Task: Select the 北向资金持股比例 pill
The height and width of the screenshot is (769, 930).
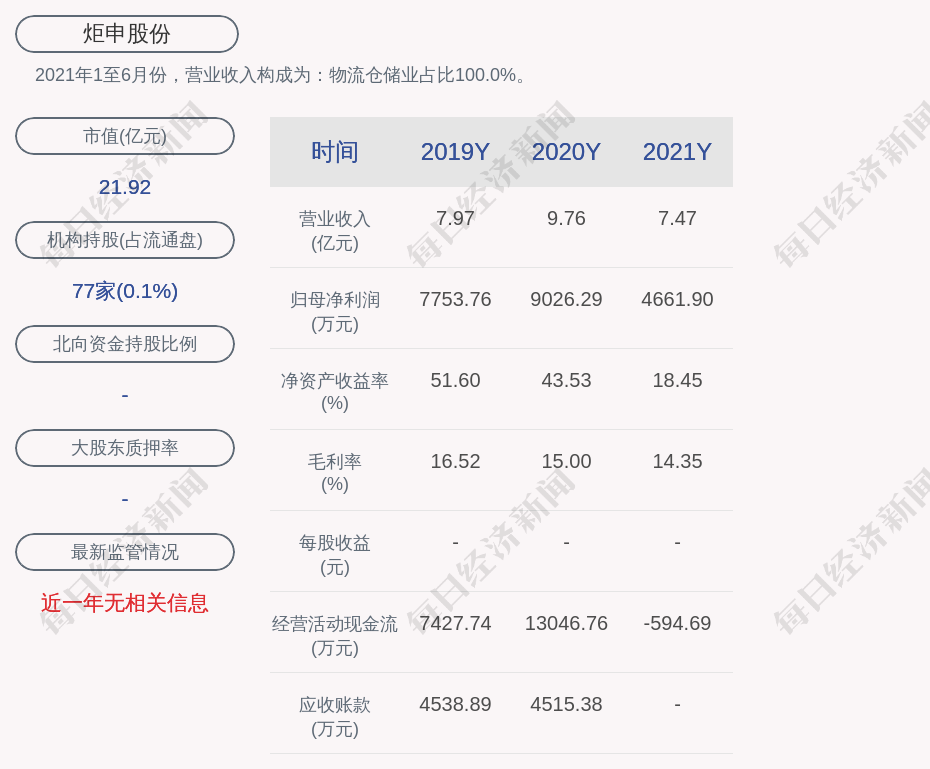Action: 125,344
